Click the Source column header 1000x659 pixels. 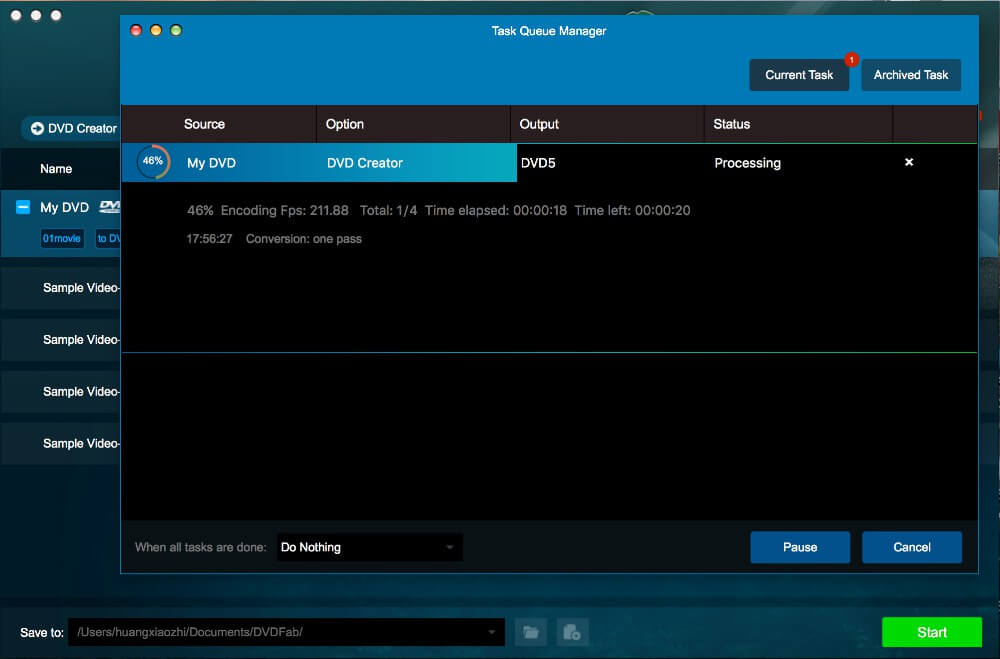[204, 124]
